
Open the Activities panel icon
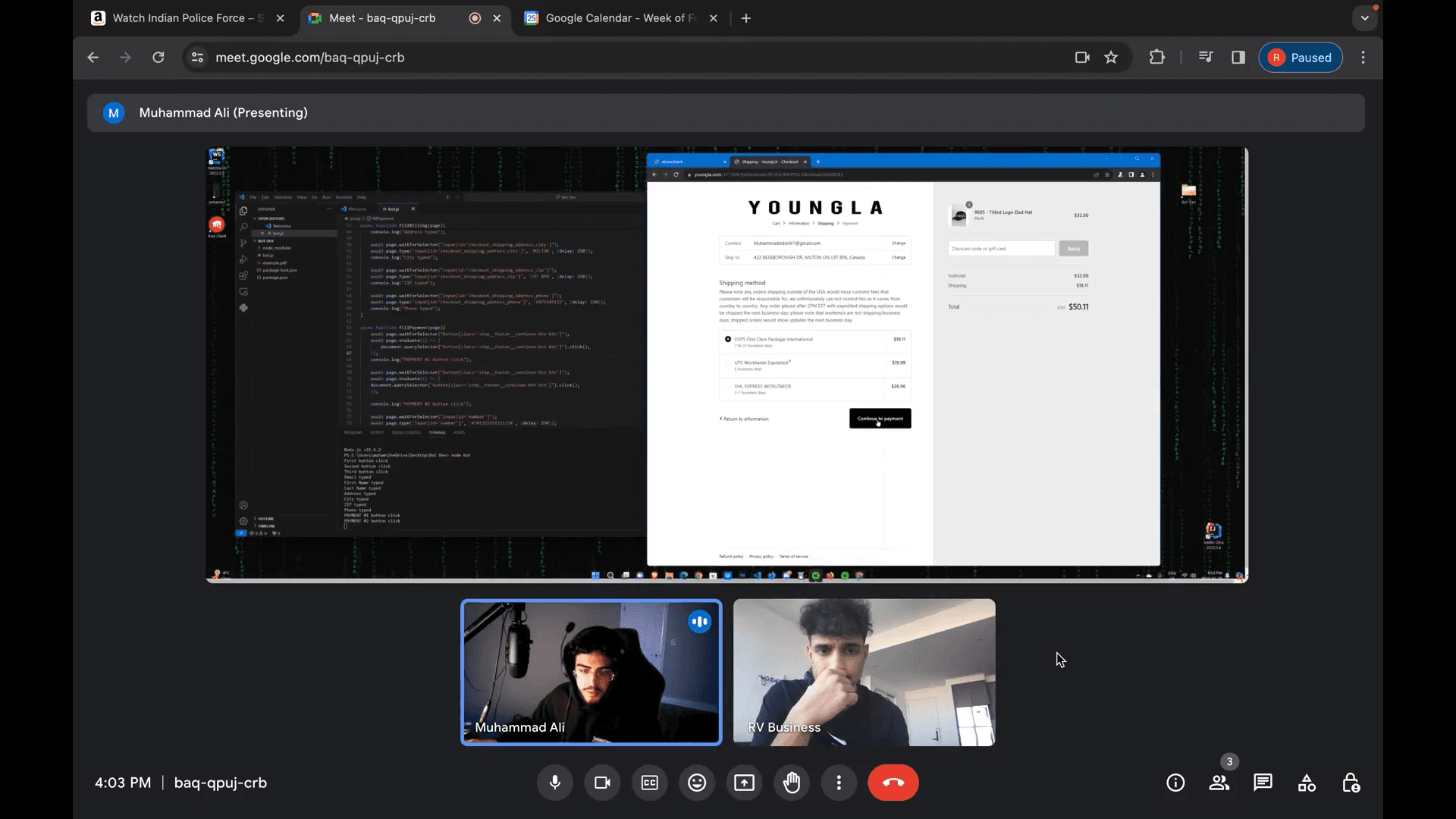click(x=1307, y=783)
